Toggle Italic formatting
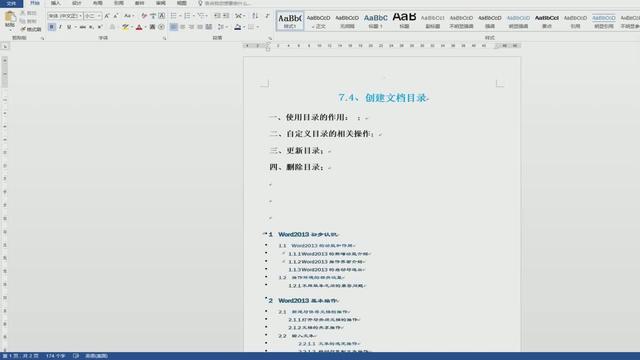 (60, 27)
